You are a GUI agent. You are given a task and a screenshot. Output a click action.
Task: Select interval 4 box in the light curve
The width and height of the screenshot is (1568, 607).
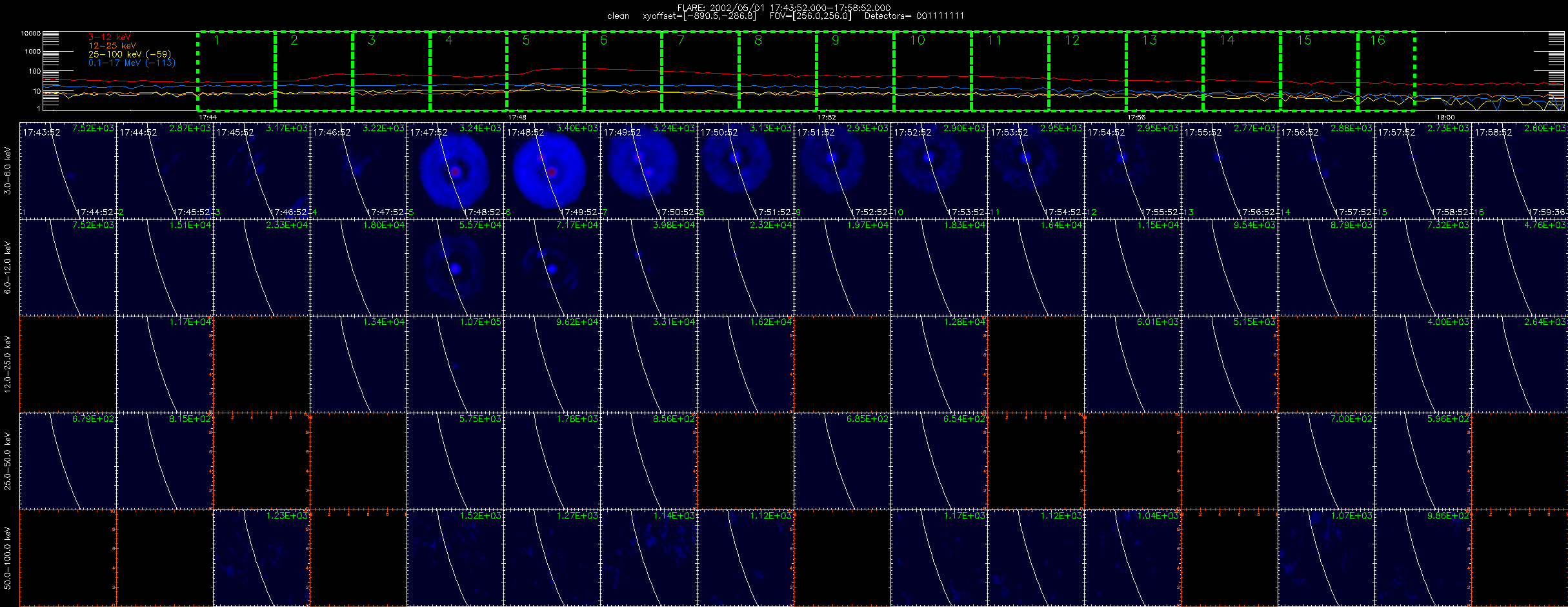coord(468,71)
